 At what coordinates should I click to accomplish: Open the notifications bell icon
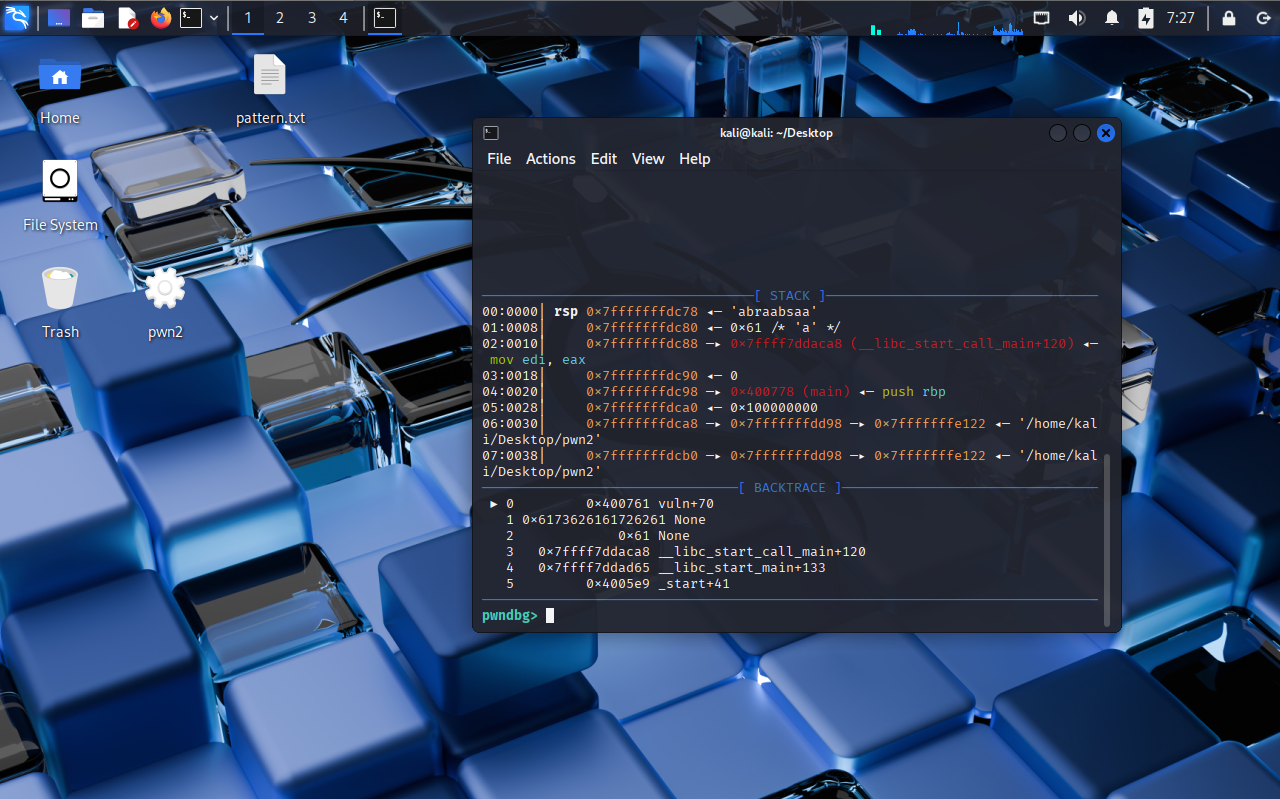coord(1111,18)
